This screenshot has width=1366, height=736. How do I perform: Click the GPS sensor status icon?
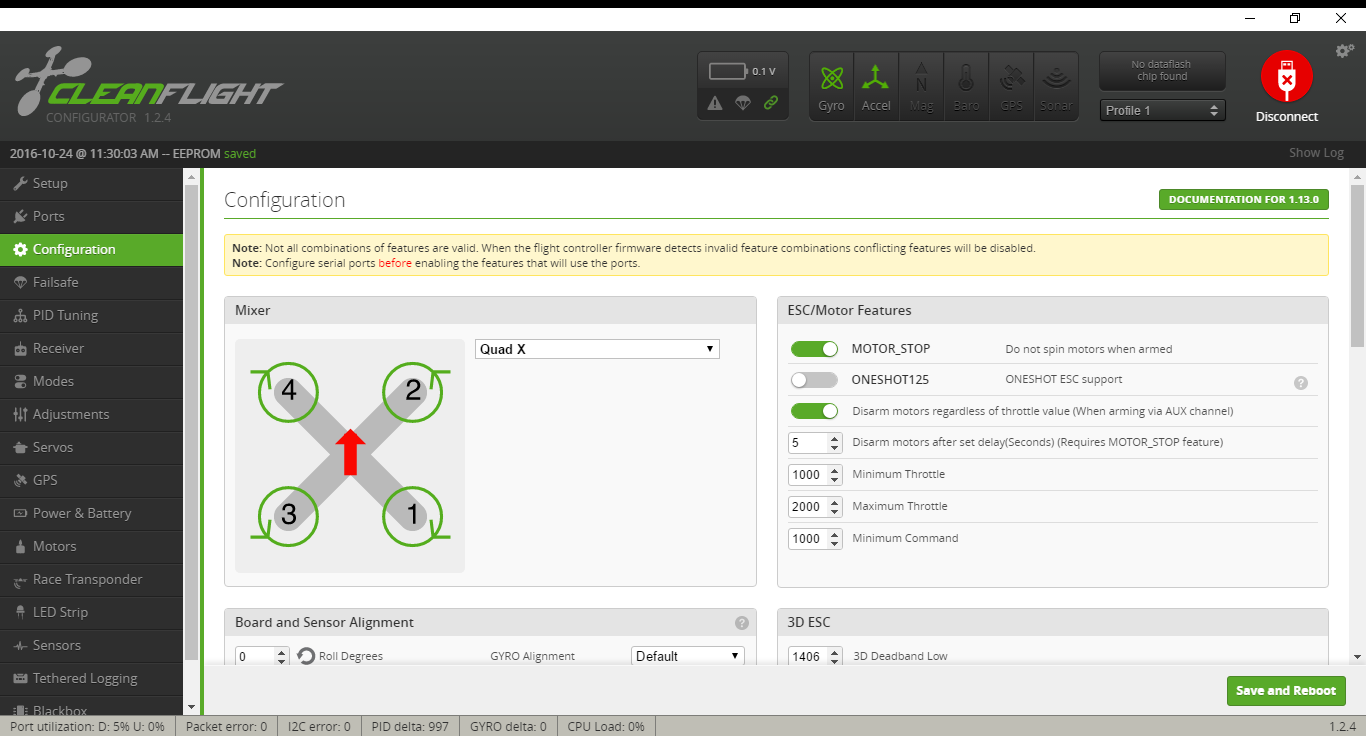pyautogui.click(x=1011, y=86)
